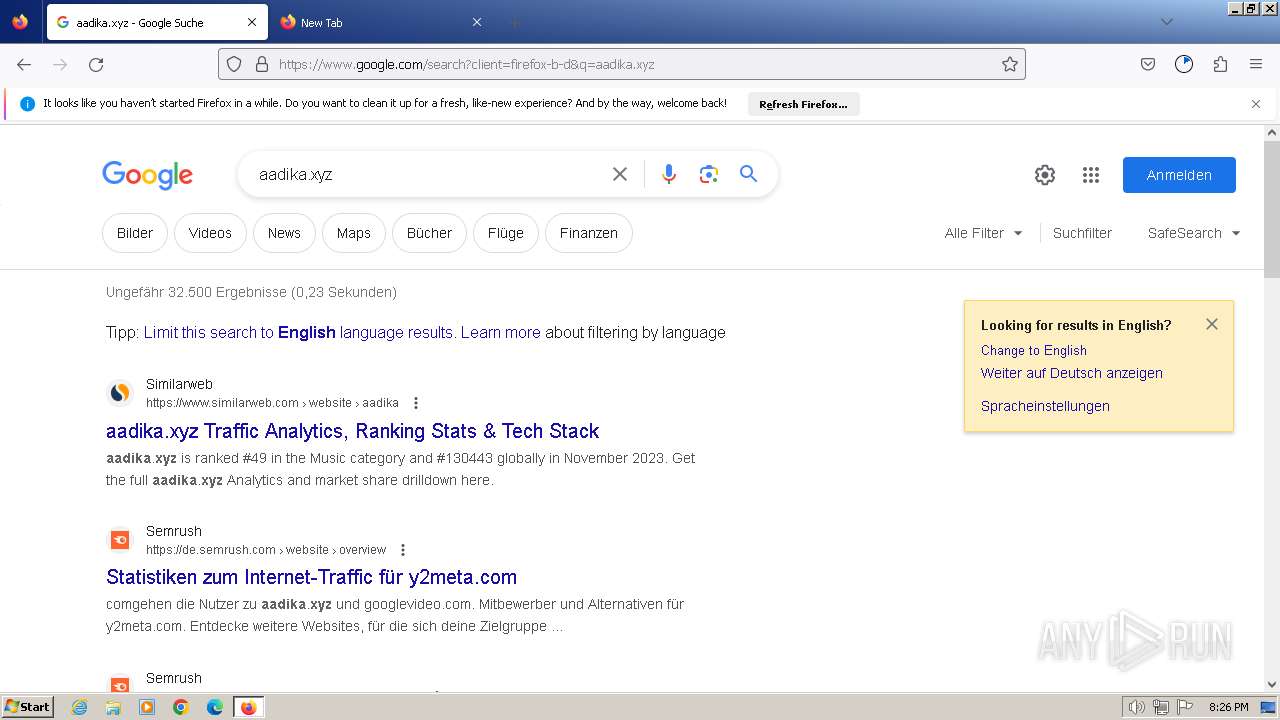This screenshot has width=1280, height=720.
Task: Click the Refresh Firefox button
Action: pos(803,104)
